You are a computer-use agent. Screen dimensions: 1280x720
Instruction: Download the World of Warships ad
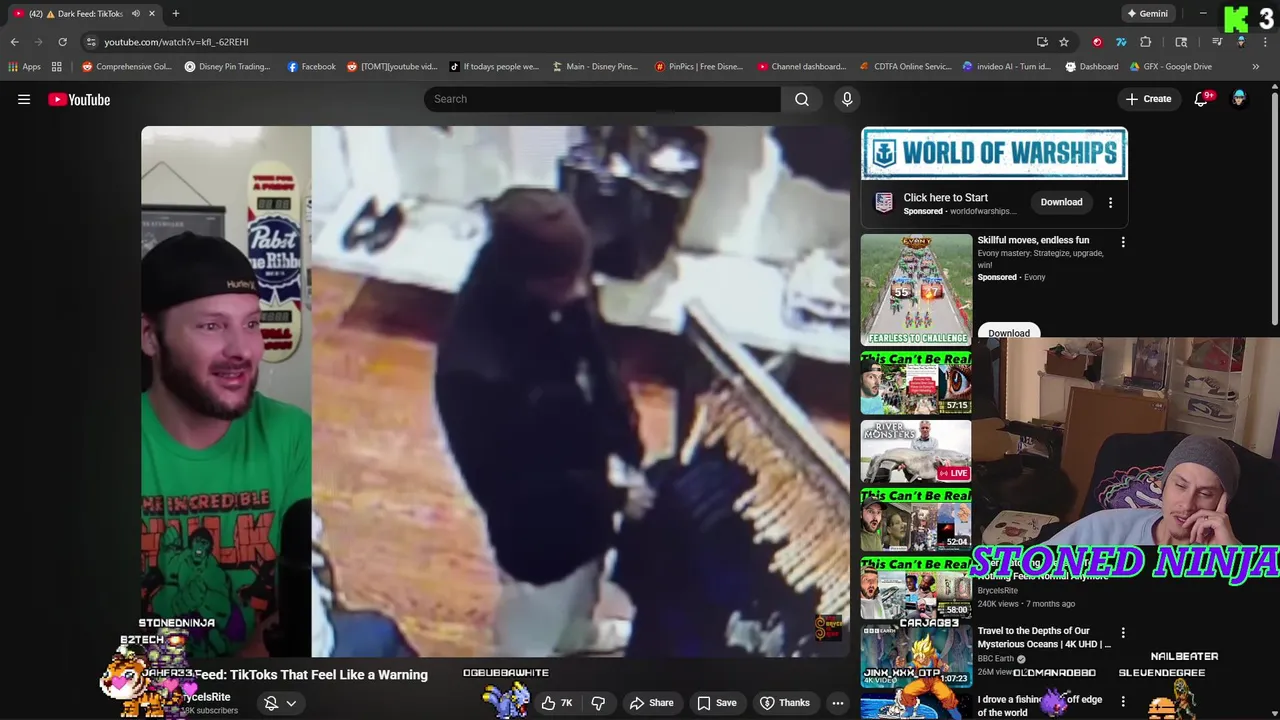click(x=1061, y=202)
